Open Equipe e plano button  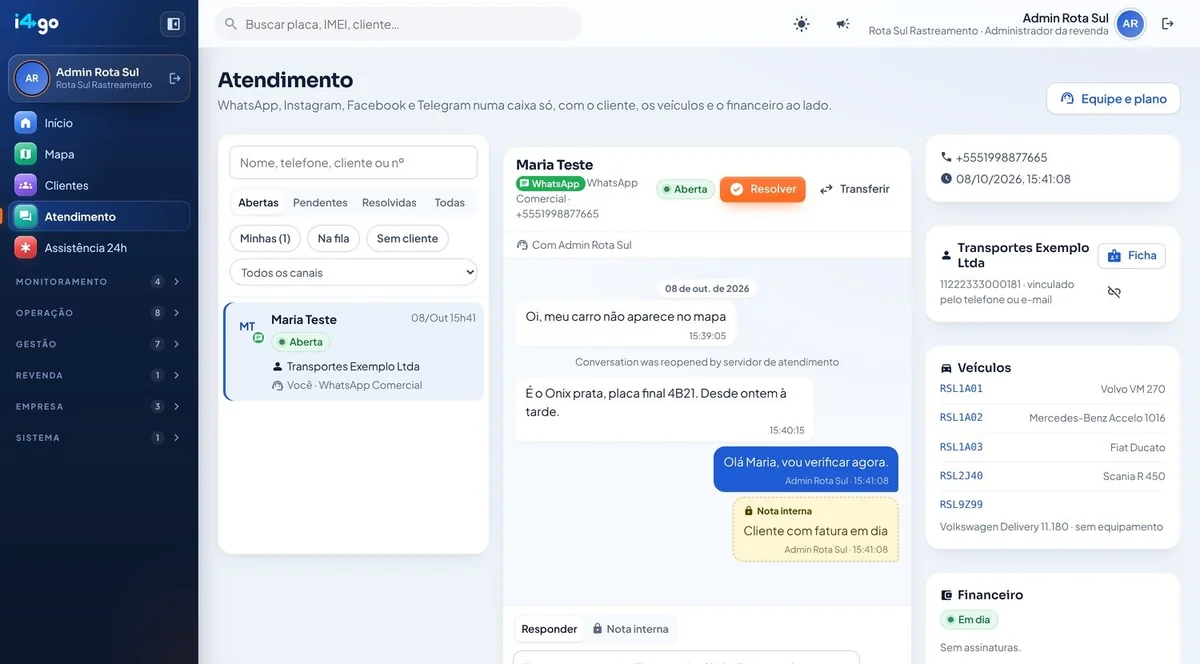[x=1113, y=98]
